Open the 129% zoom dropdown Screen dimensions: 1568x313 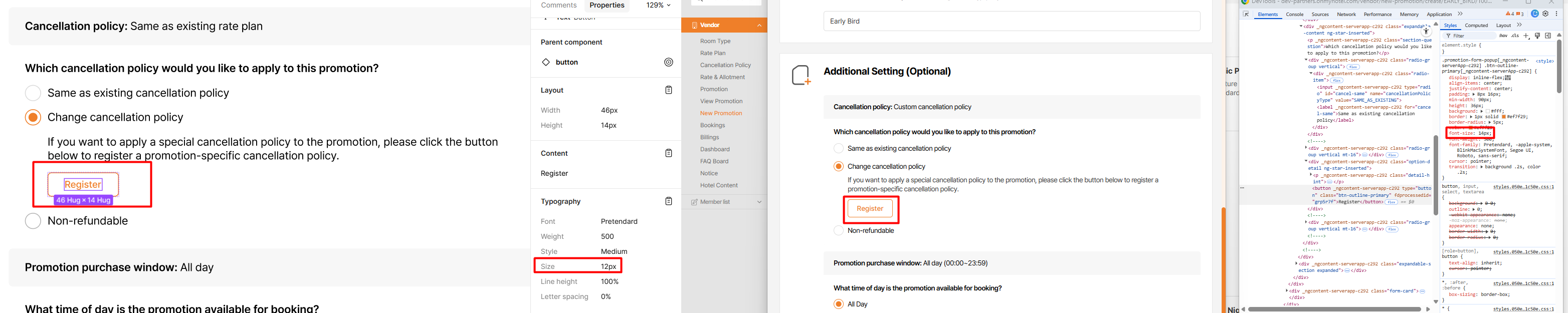[659, 6]
